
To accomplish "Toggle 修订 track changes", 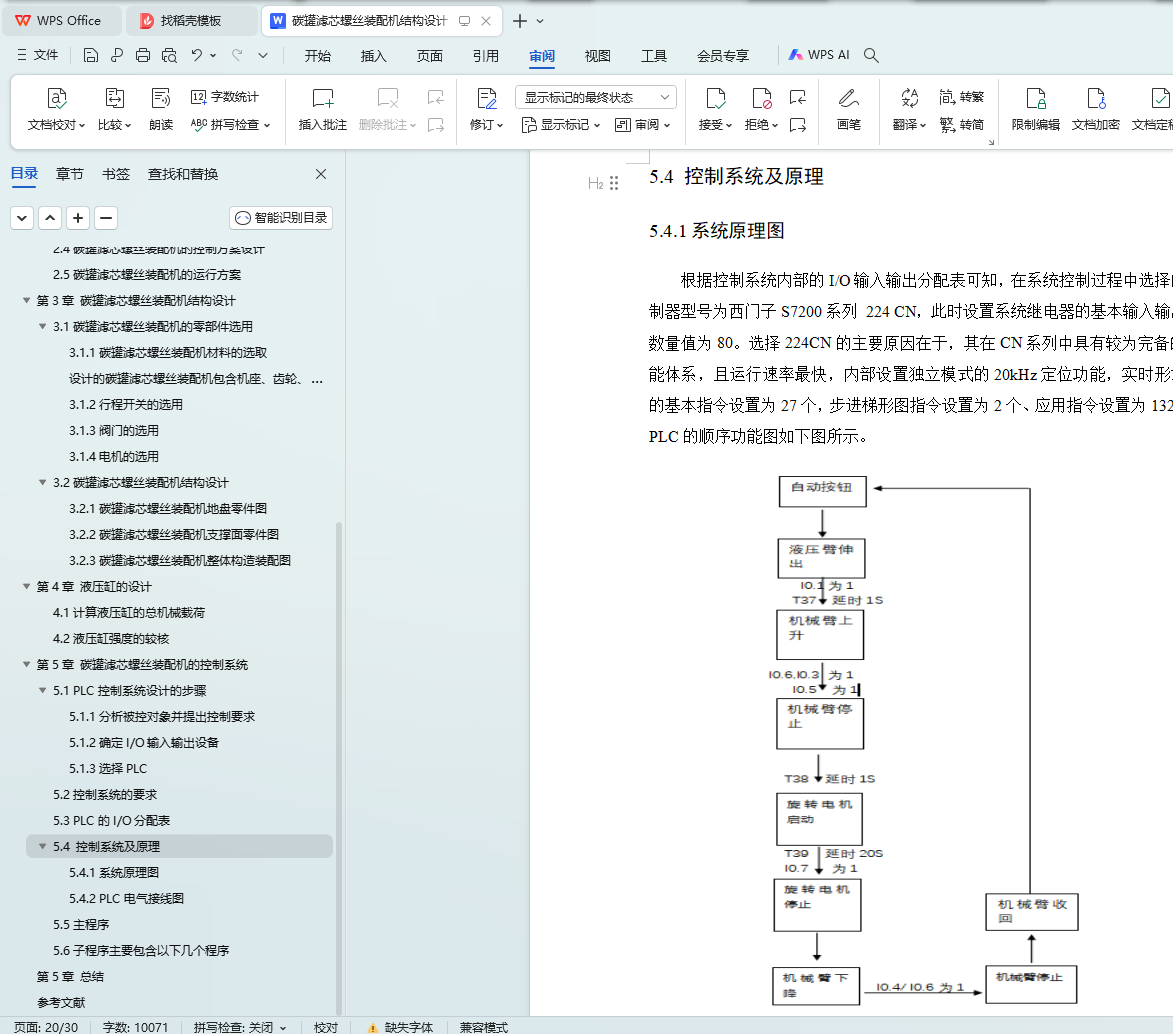I will click(x=486, y=109).
